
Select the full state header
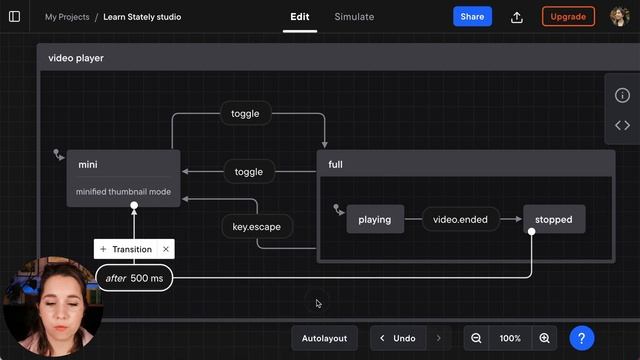(466, 164)
